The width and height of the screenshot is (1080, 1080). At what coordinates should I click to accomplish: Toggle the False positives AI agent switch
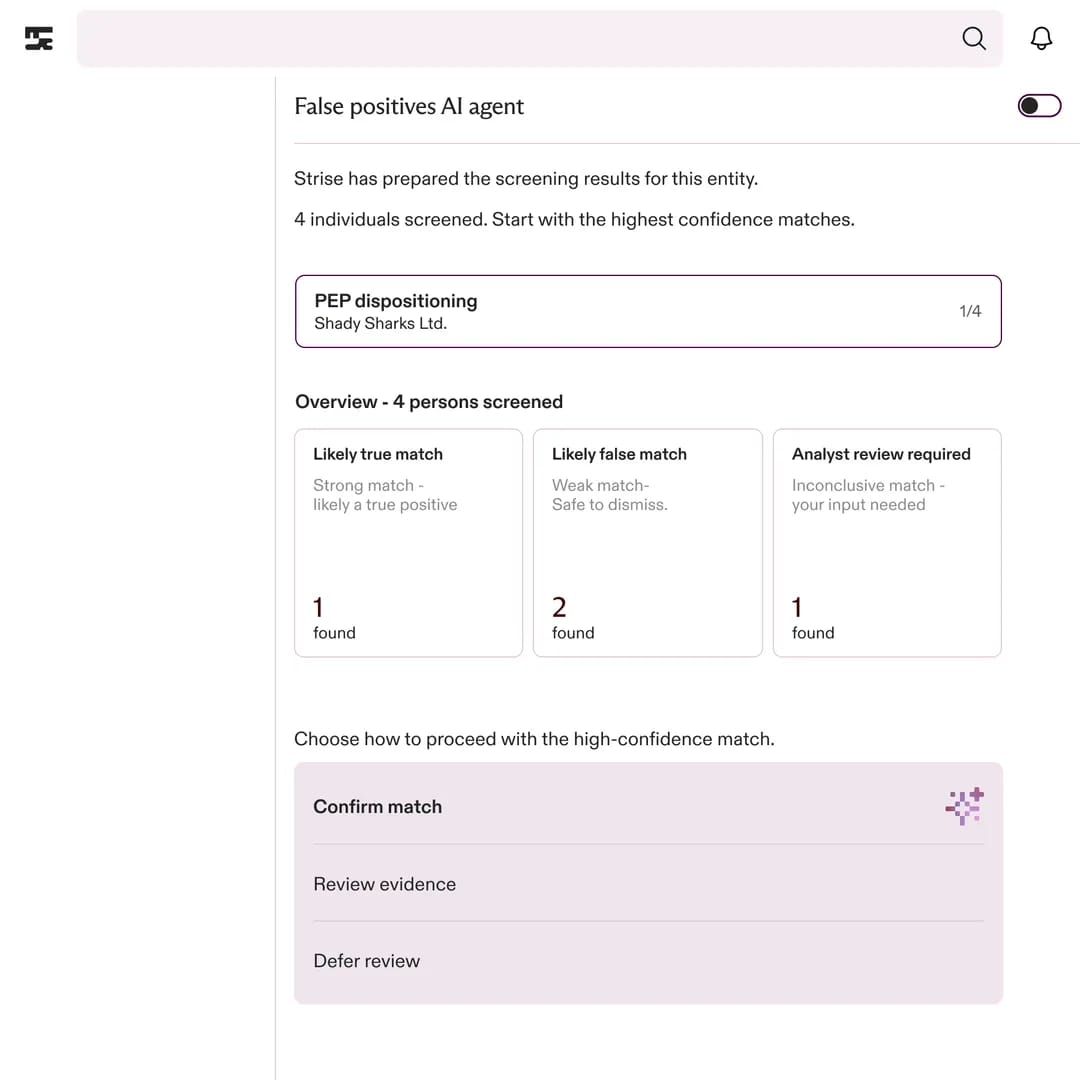(x=1039, y=106)
